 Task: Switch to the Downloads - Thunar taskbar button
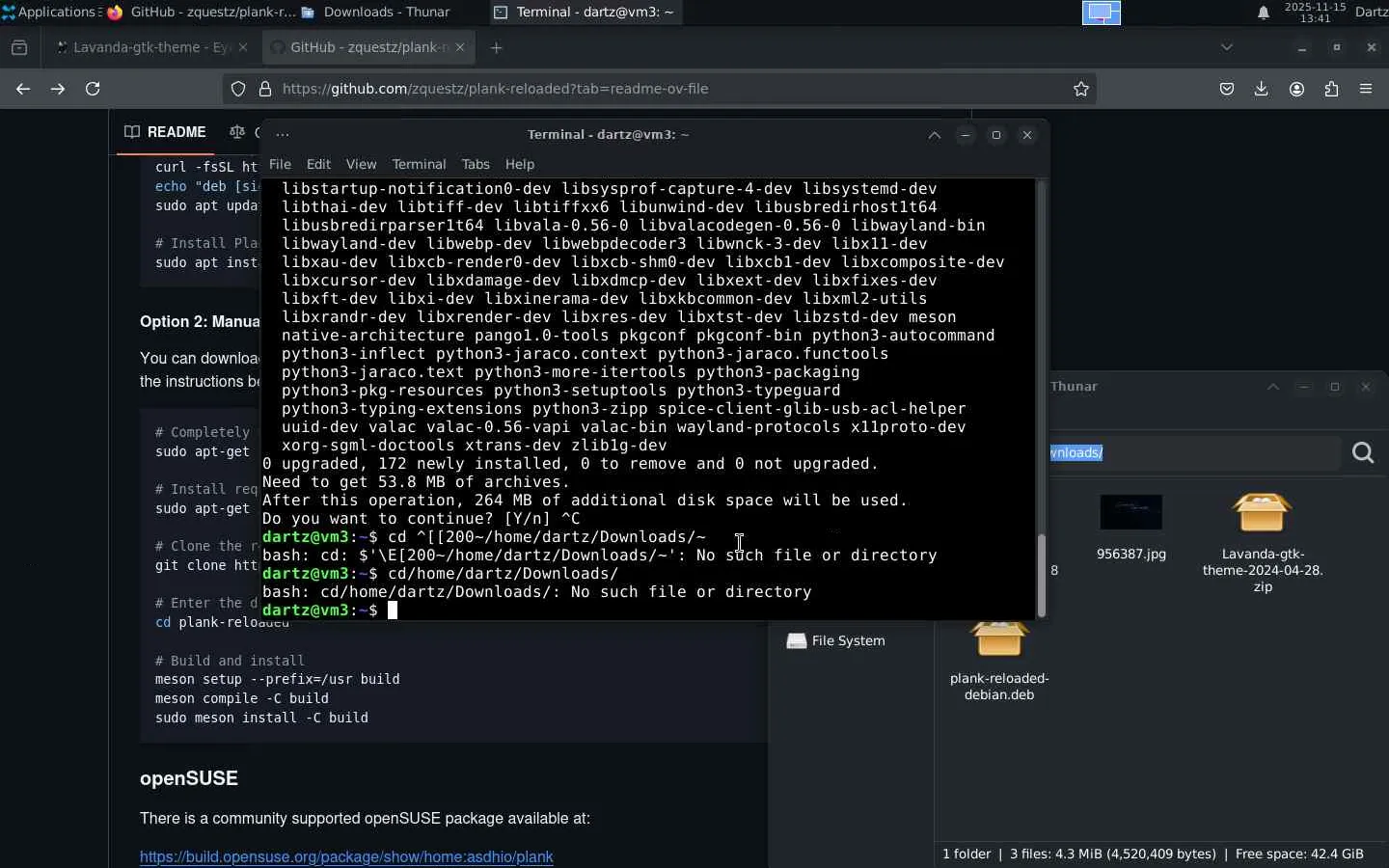point(376,13)
